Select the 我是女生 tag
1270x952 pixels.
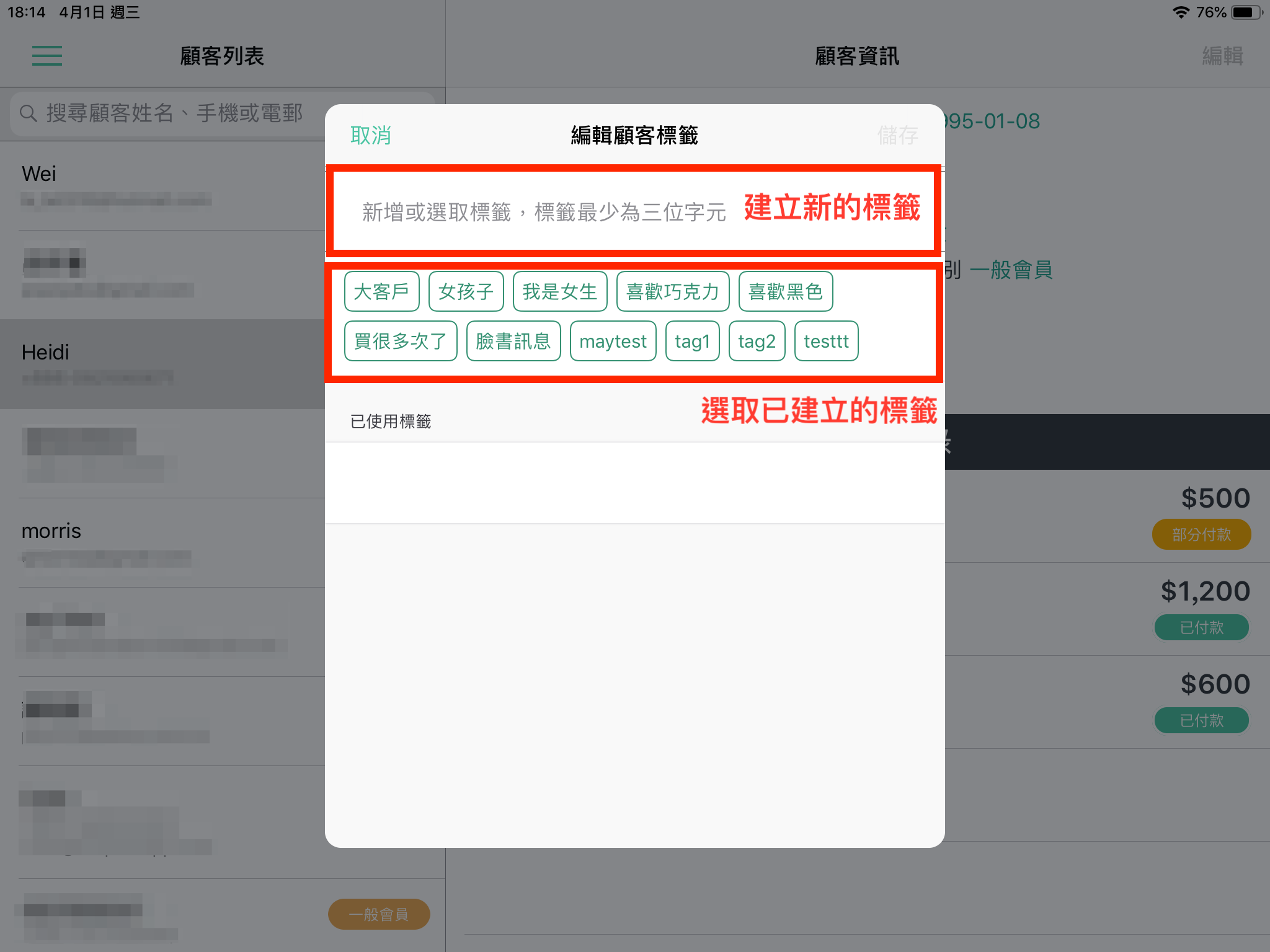point(560,291)
